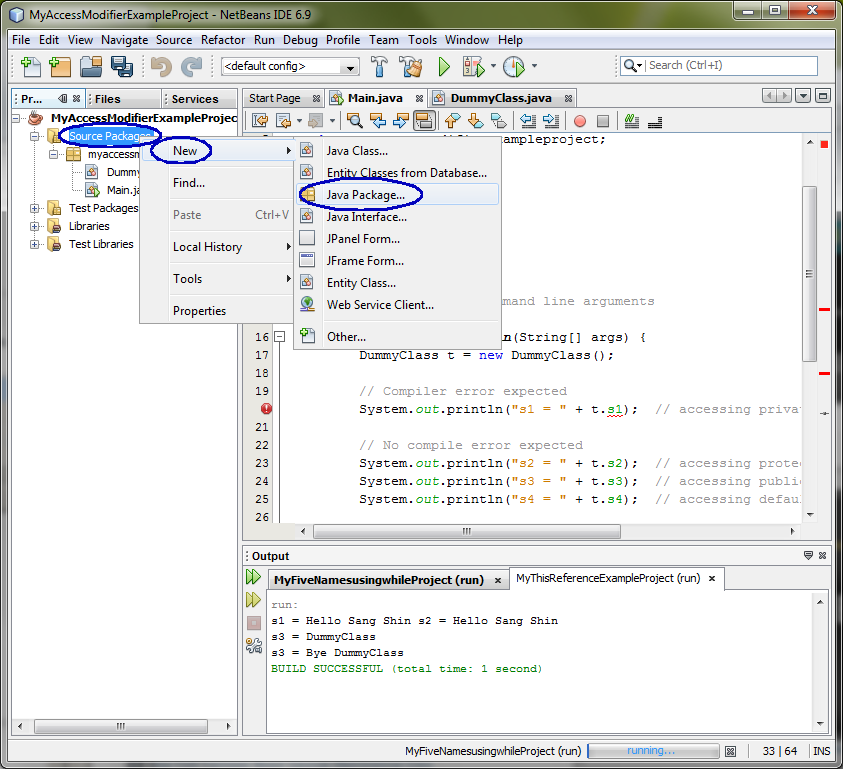843x769 pixels.
Task: Close the MyFiveNamesusingwhileProject output tab
Action: tap(498, 580)
